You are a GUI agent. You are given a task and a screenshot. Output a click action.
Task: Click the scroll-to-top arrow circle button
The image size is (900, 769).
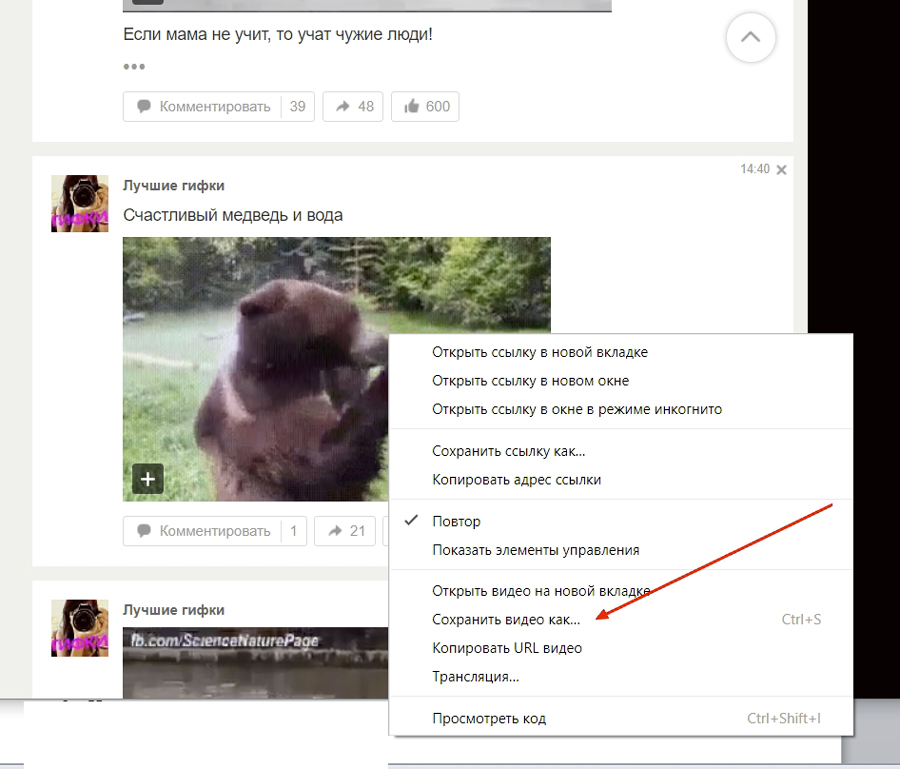(750, 40)
